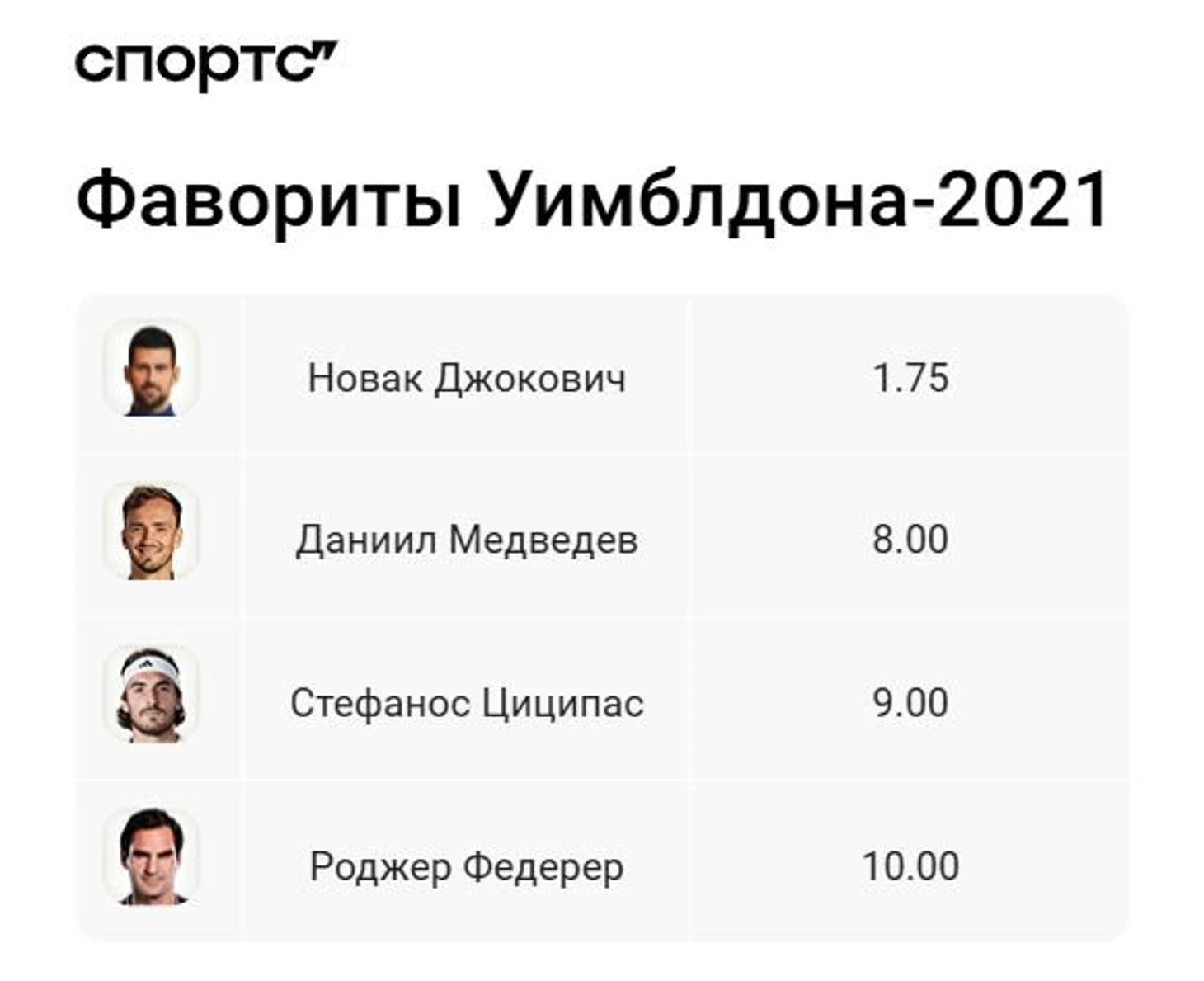Click the avatar photo beside Роджер Федерер
Viewport: 1204px width, 981px height.
[151, 857]
